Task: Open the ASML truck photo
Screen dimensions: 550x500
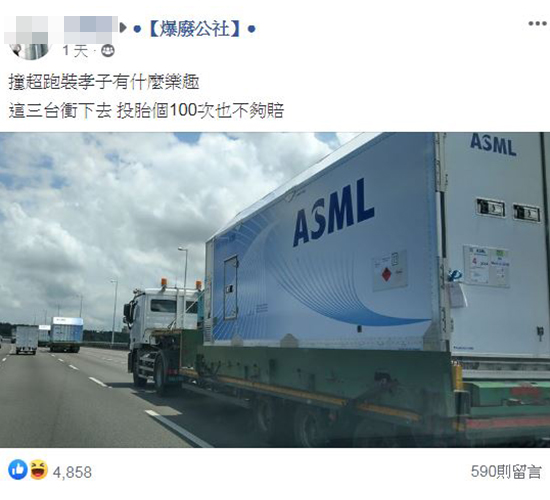Action: [275, 290]
